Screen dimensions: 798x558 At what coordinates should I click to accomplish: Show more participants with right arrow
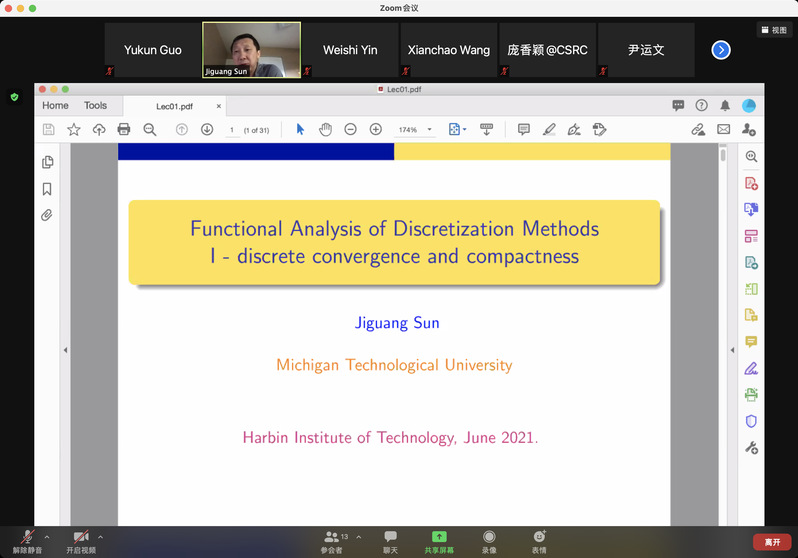(x=721, y=49)
